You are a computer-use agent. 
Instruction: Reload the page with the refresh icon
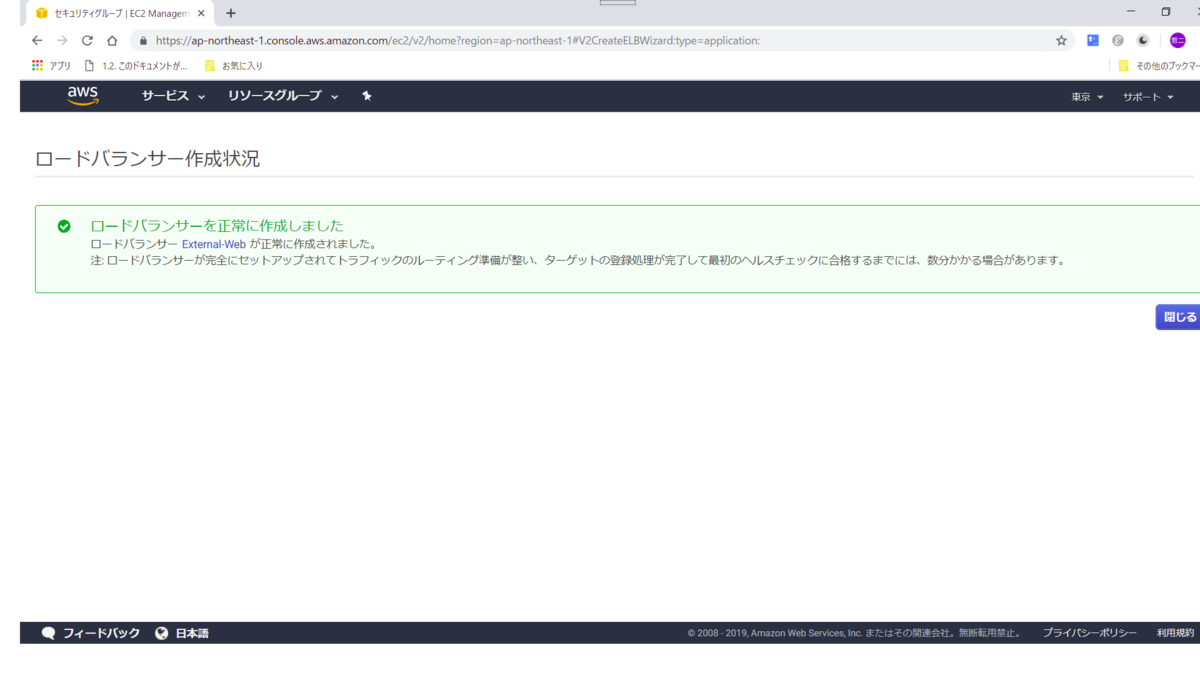point(87,40)
